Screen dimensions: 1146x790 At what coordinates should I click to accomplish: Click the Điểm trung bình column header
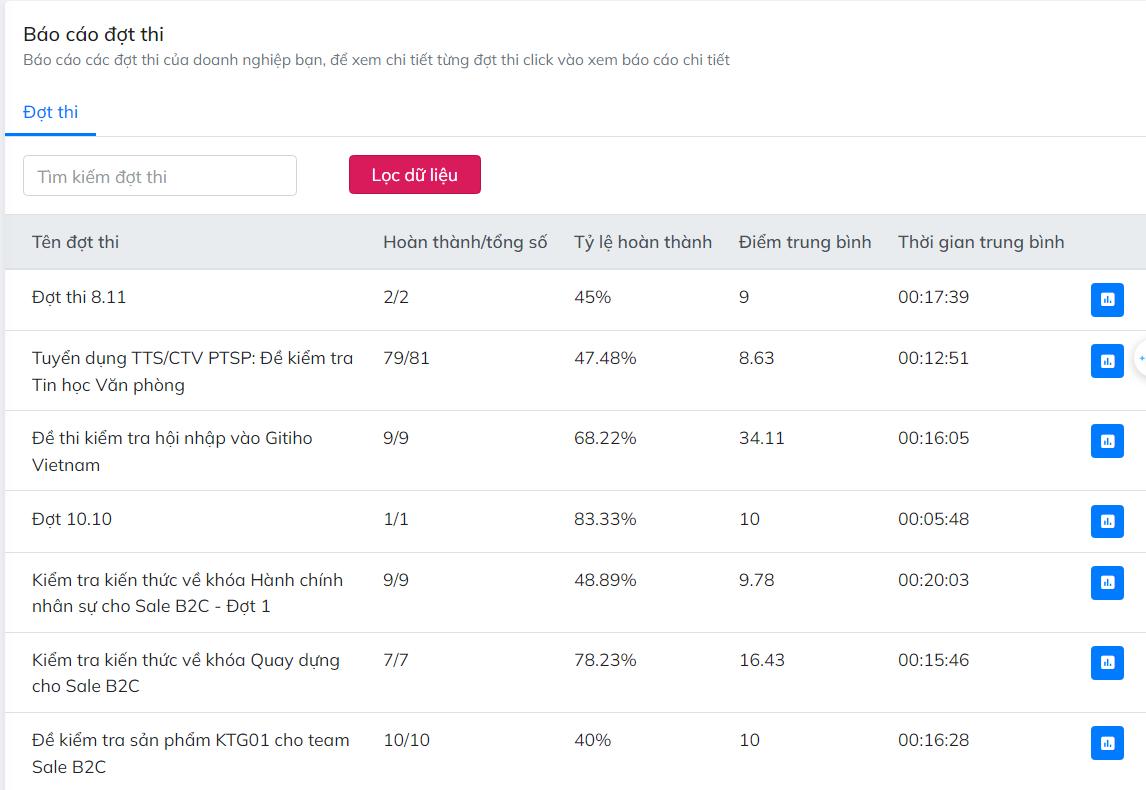point(804,242)
